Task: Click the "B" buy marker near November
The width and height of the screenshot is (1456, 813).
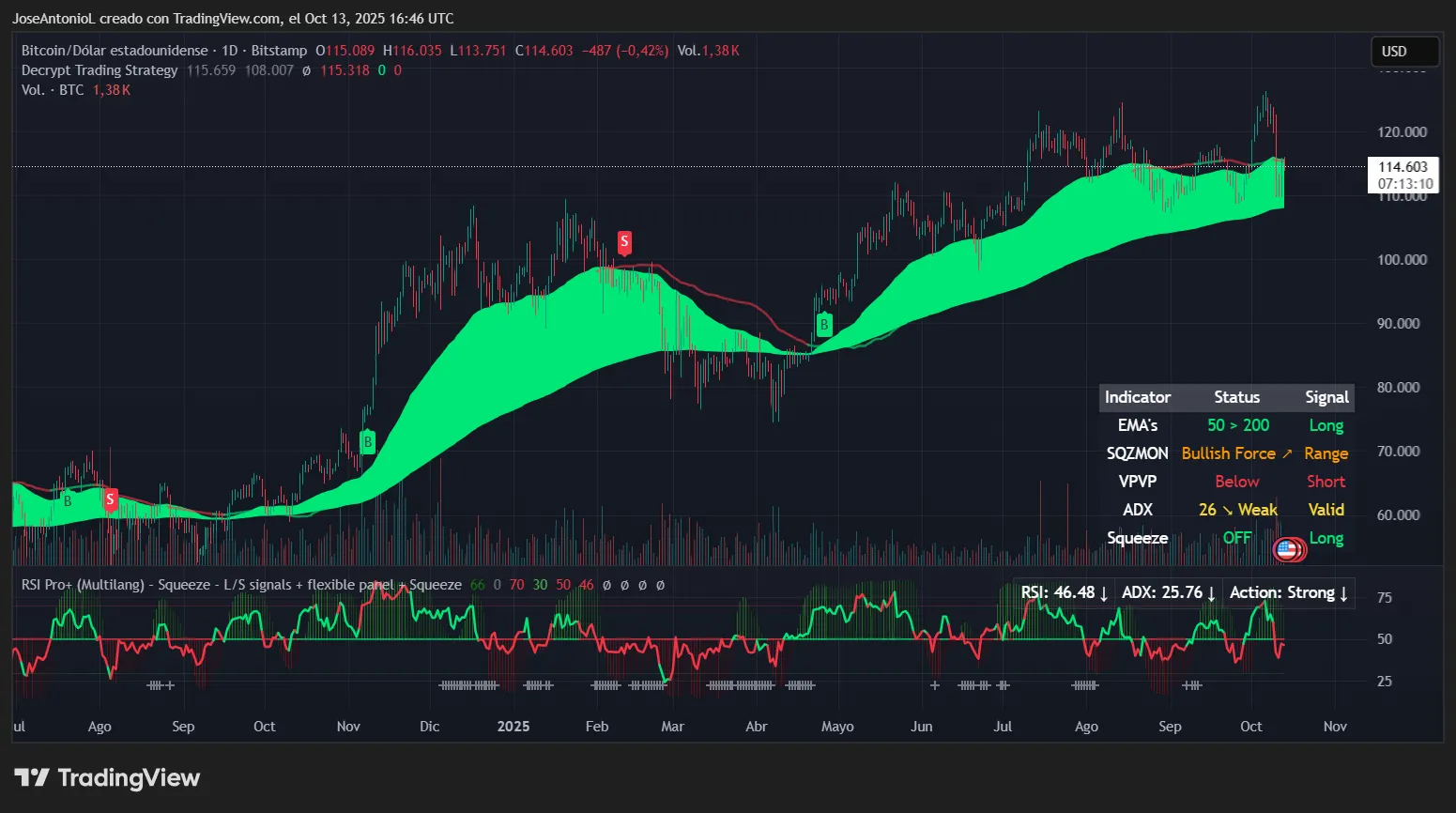Action: 367,441
